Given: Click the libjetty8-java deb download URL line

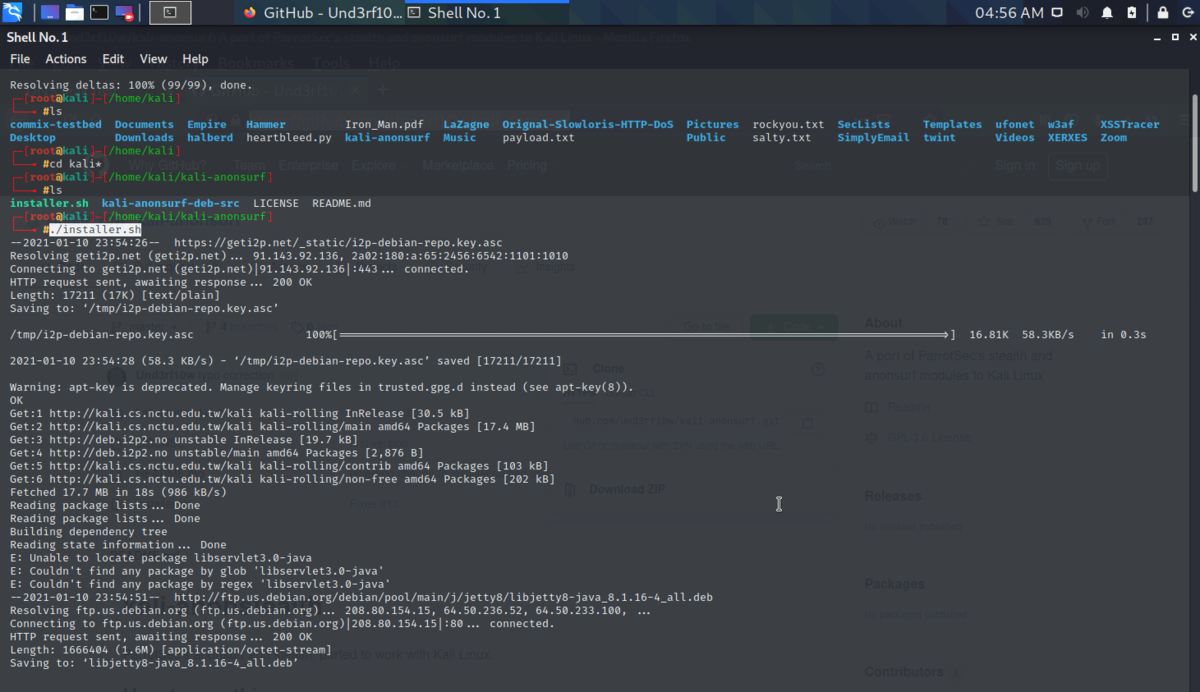Looking at the screenshot, I should 361,597.
